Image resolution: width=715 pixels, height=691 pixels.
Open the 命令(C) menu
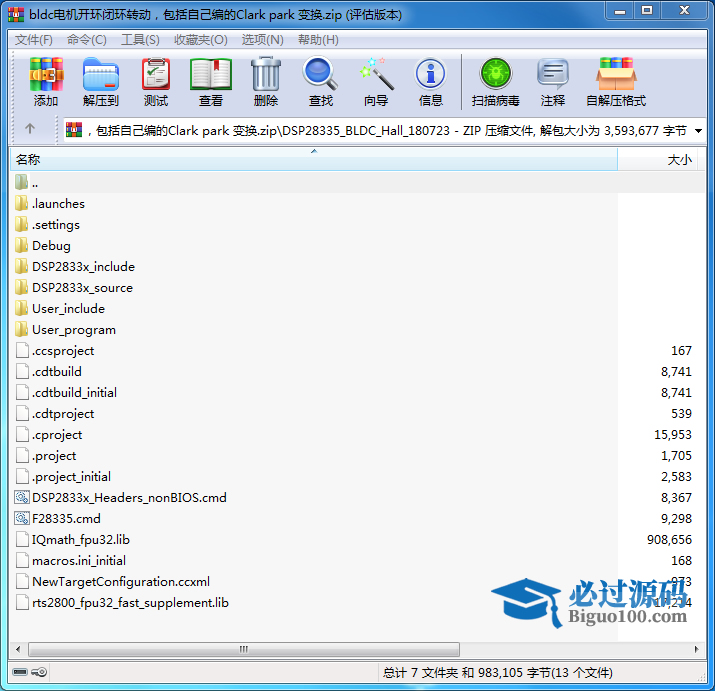pyautogui.click(x=87, y=40)
